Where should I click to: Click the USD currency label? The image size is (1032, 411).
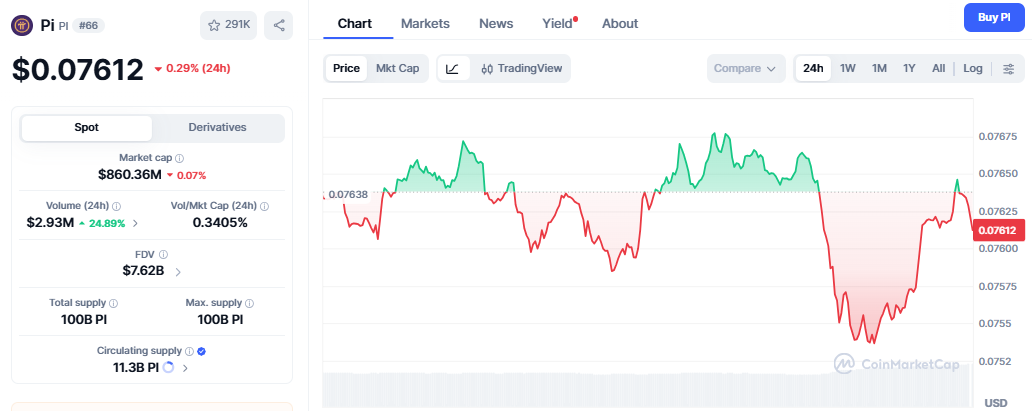pos(996,402)
